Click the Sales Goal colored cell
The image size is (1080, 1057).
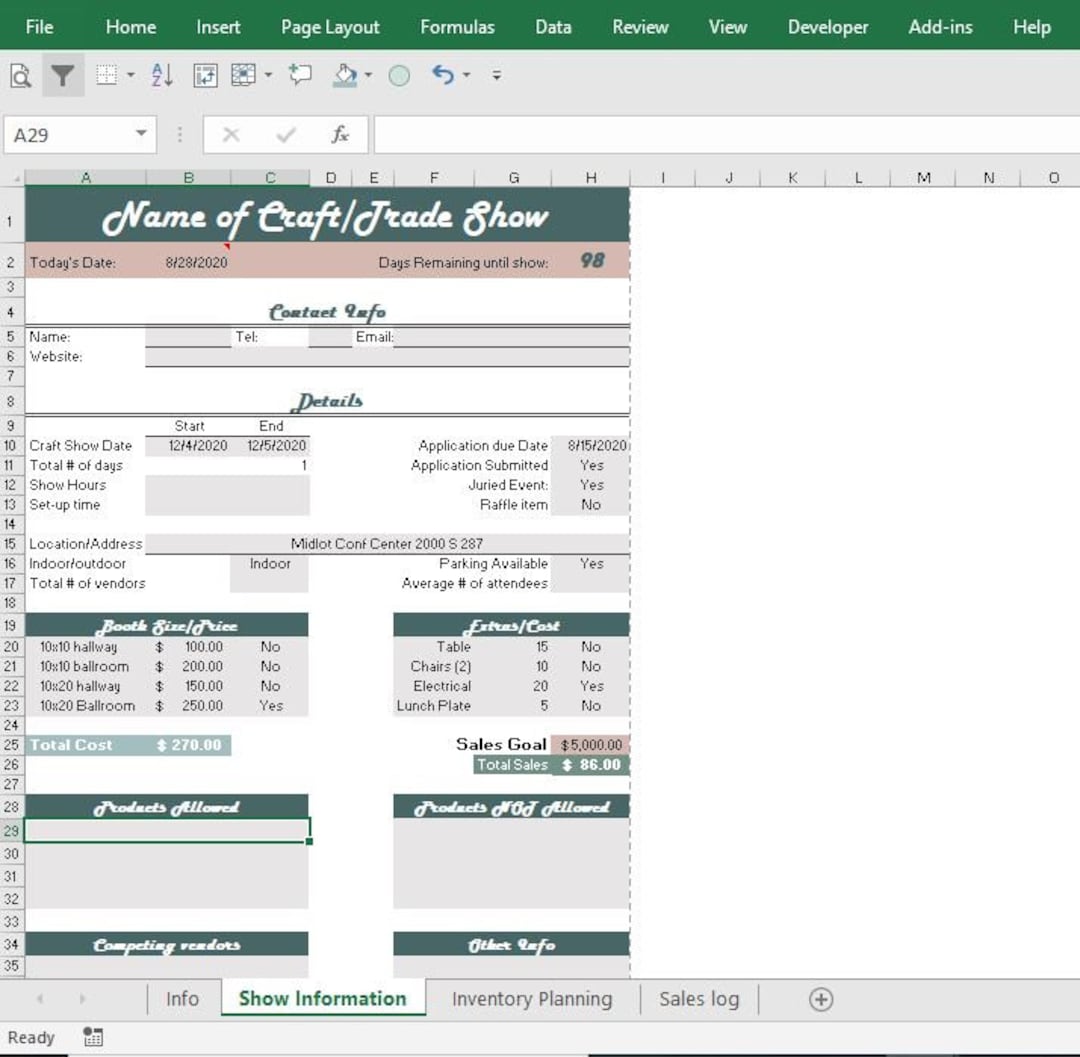(x=590, y=744)
